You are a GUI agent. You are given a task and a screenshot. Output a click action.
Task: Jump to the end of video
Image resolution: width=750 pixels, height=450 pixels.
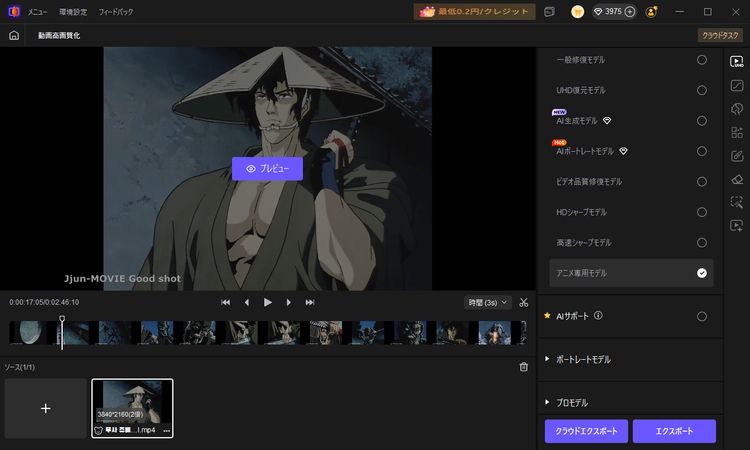310,302
